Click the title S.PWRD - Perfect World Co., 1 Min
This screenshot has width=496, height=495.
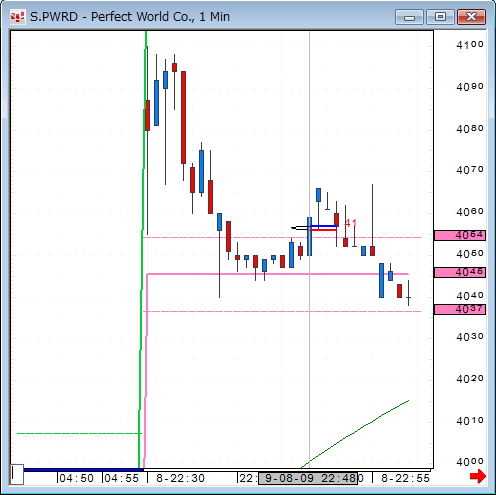click(130, 16)
